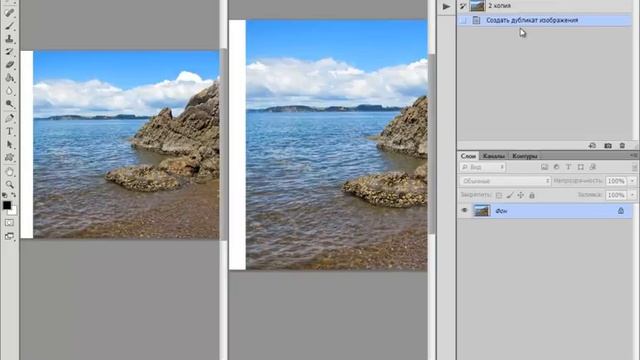Reset default foreground and background colors
This screenshot has width=640, height=360.
click(x=5, y=195)
